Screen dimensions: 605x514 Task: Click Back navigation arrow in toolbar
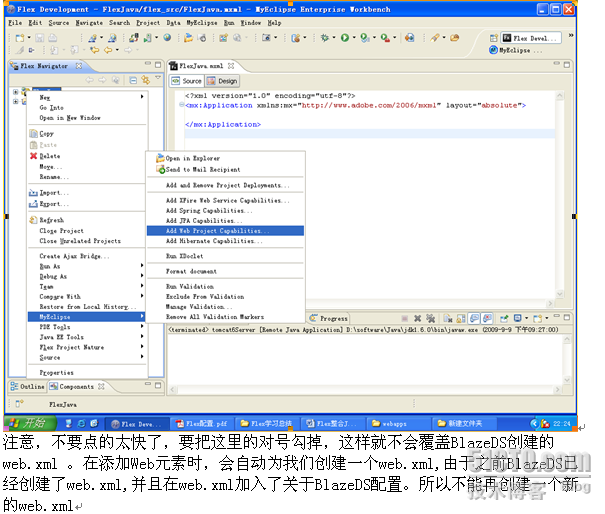pyautogui.click(x=108, y=50)
